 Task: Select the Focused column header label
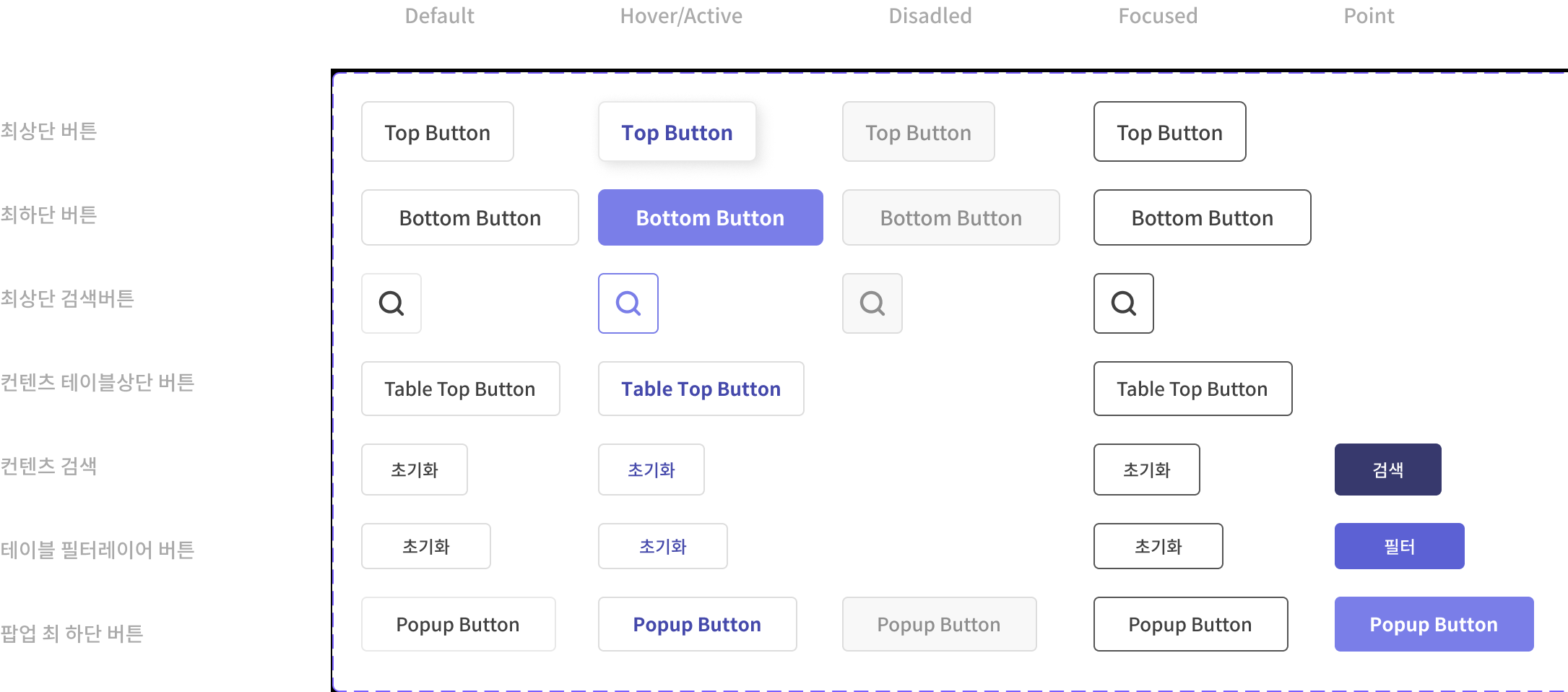click(1158, 16)
